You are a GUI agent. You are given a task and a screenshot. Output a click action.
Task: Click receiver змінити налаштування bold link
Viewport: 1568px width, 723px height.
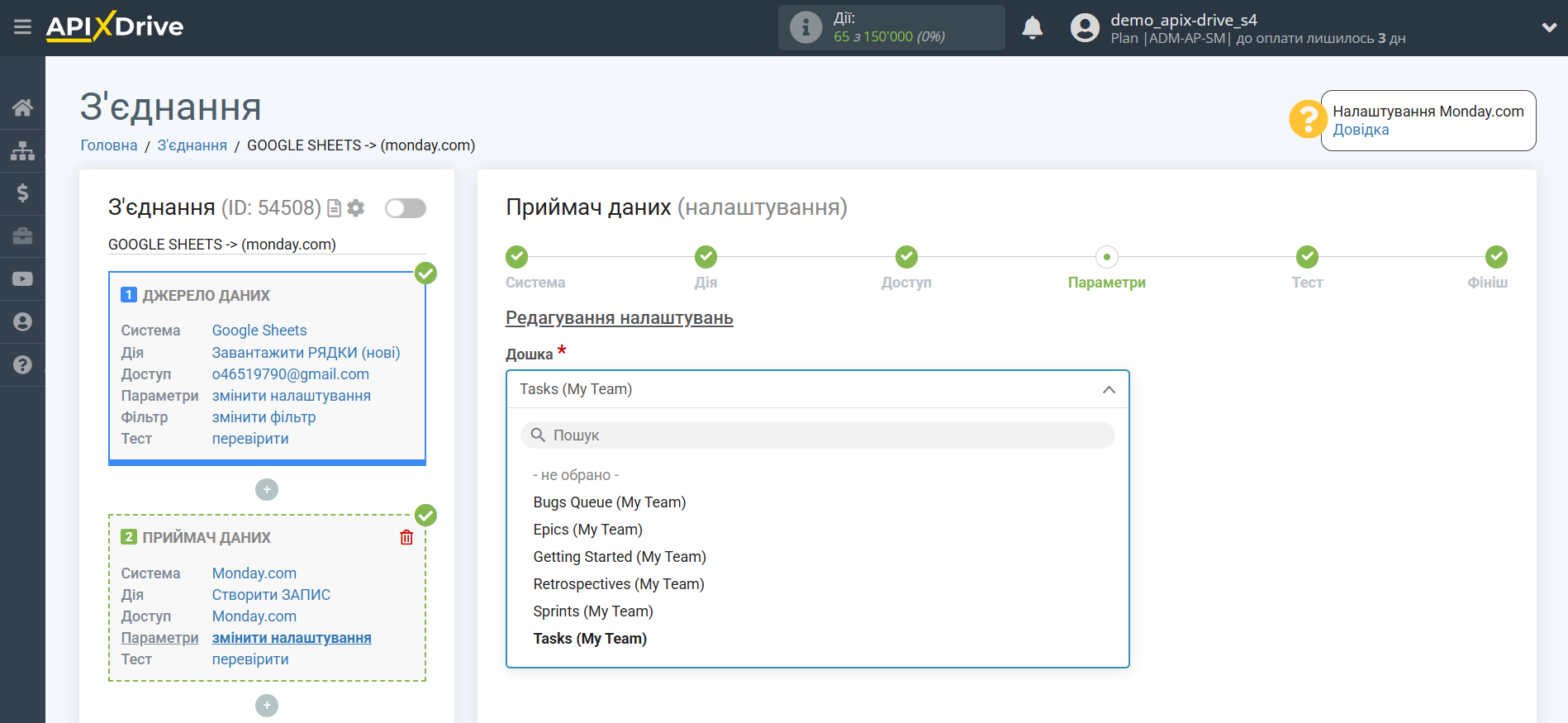(x=292, y=638)
